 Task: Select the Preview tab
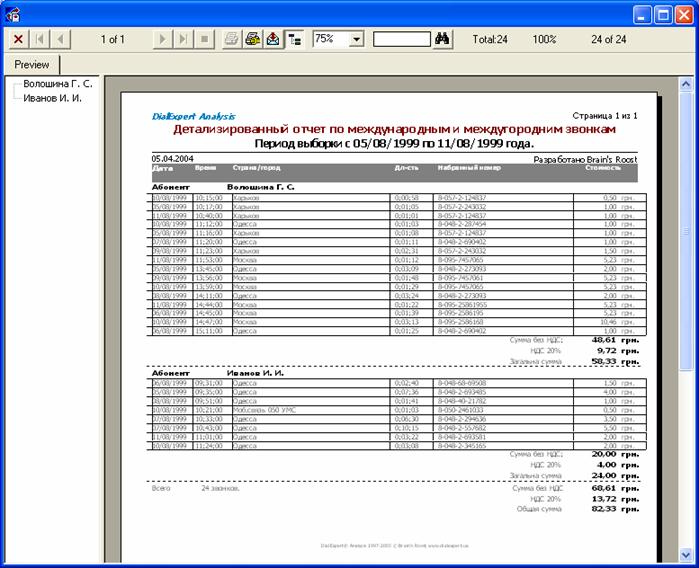(x=32, y=65)
